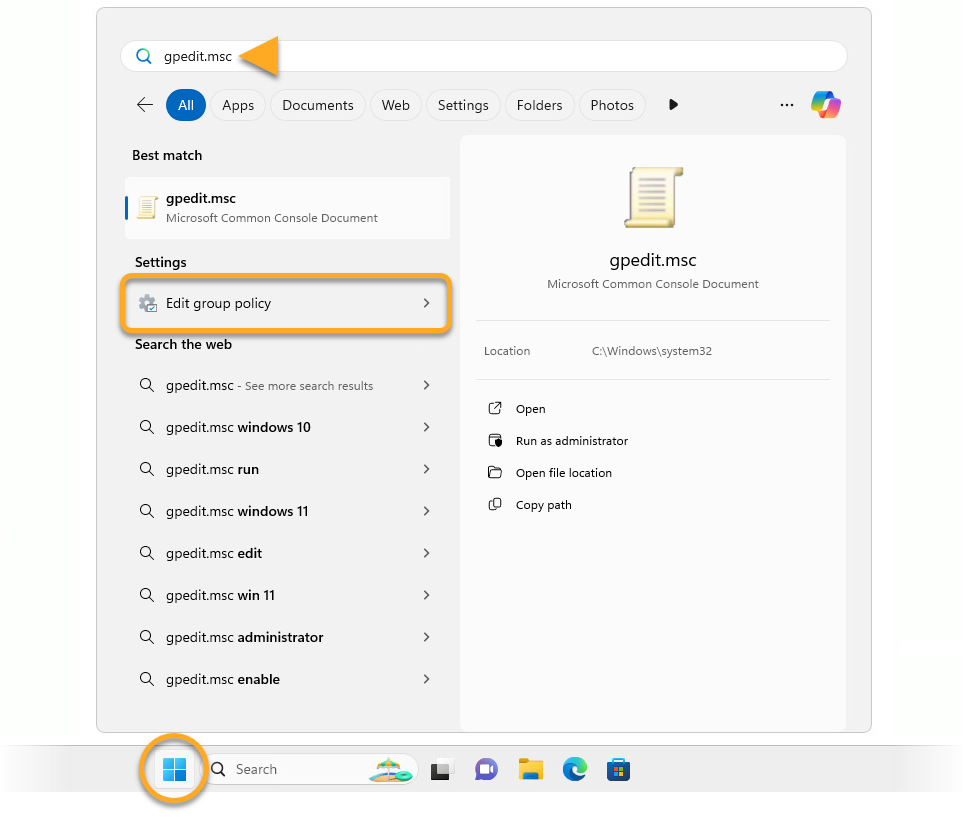Open Microsoft Edge from the taskbar

[x=574, y=769]
